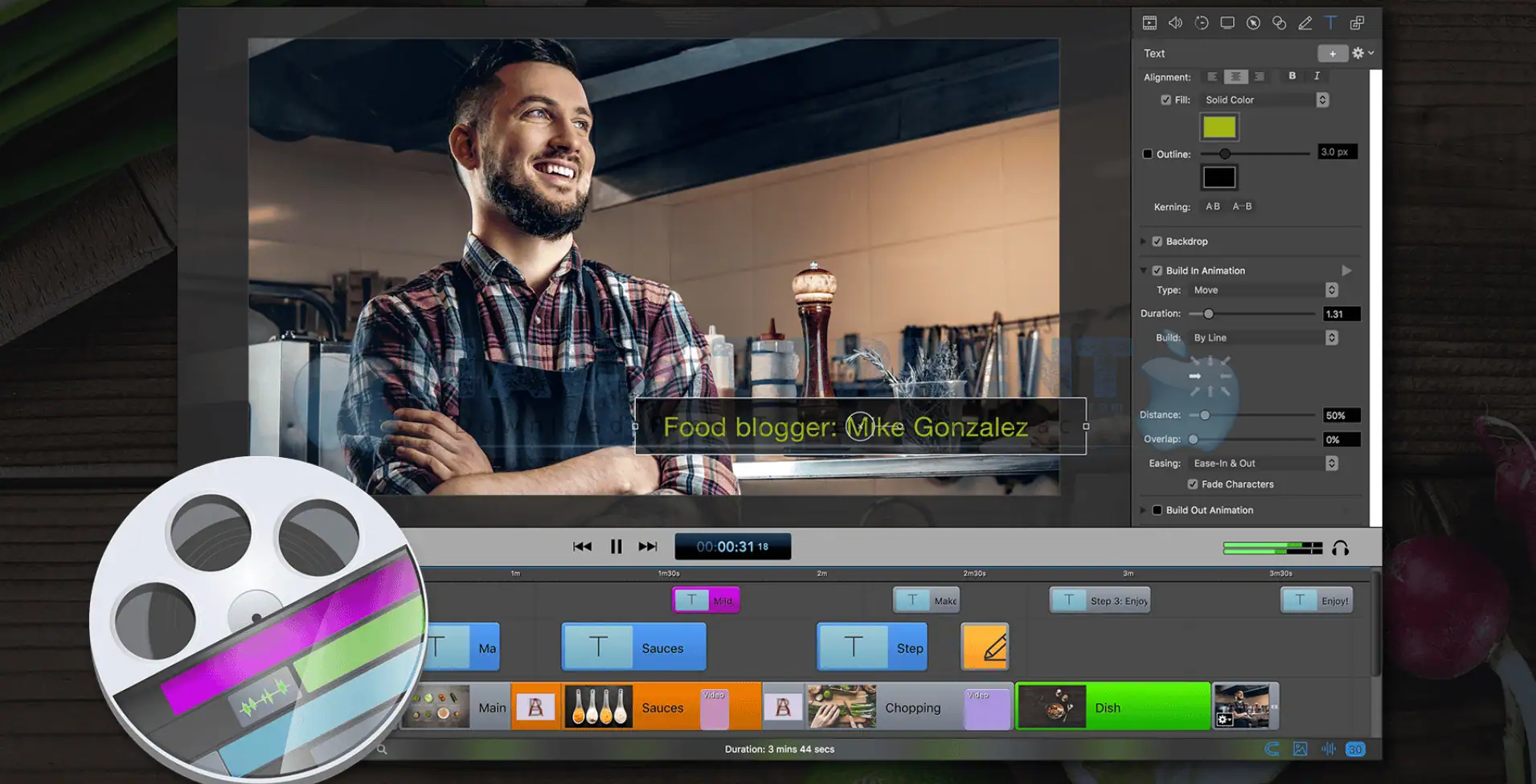Toggle the Build In Animation checkbox

tap(1157, 271)
